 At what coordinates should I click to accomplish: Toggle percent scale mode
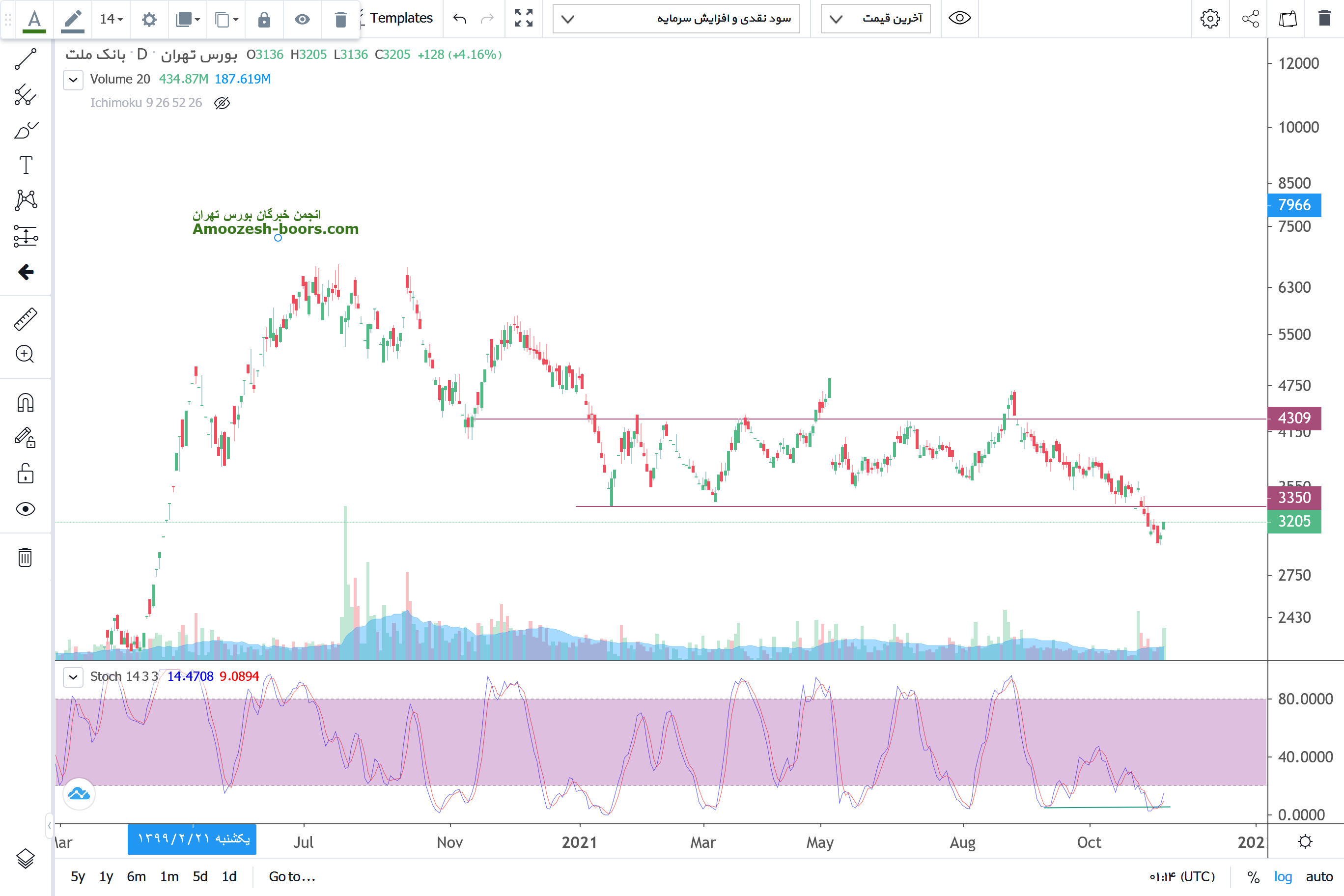coord(1253,876)
